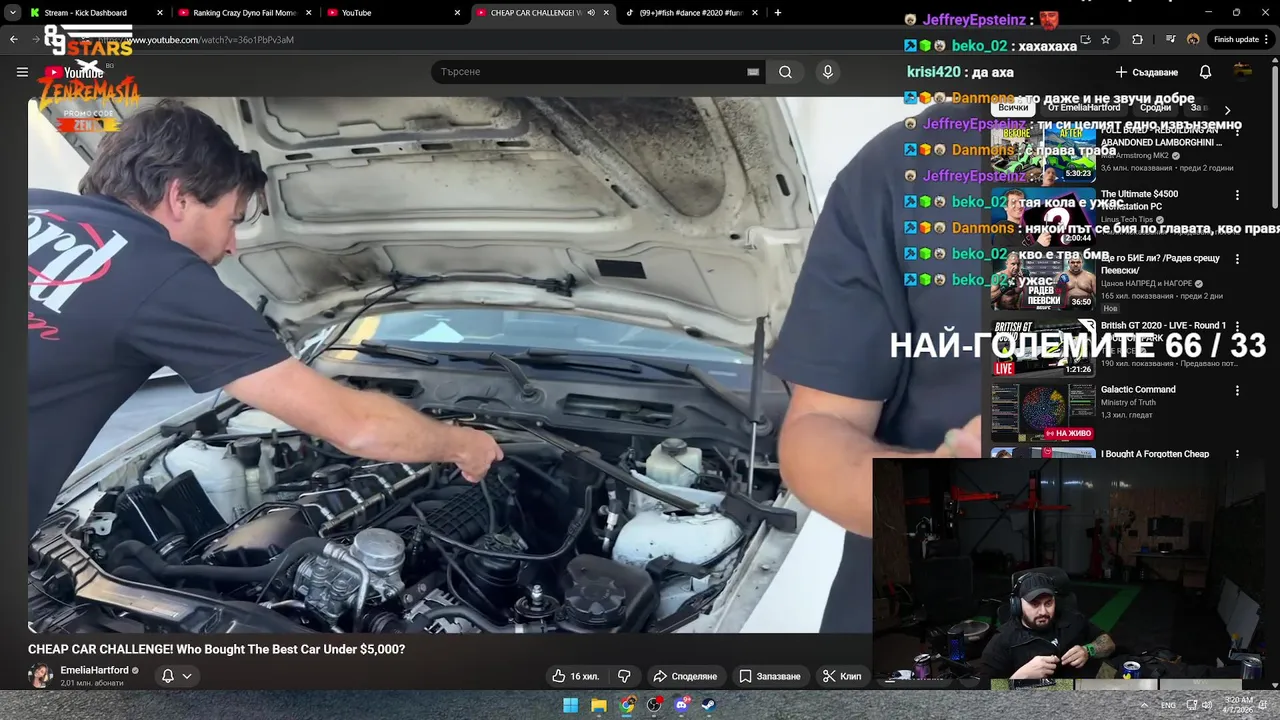Dislike the video with thumbs down

624,676
